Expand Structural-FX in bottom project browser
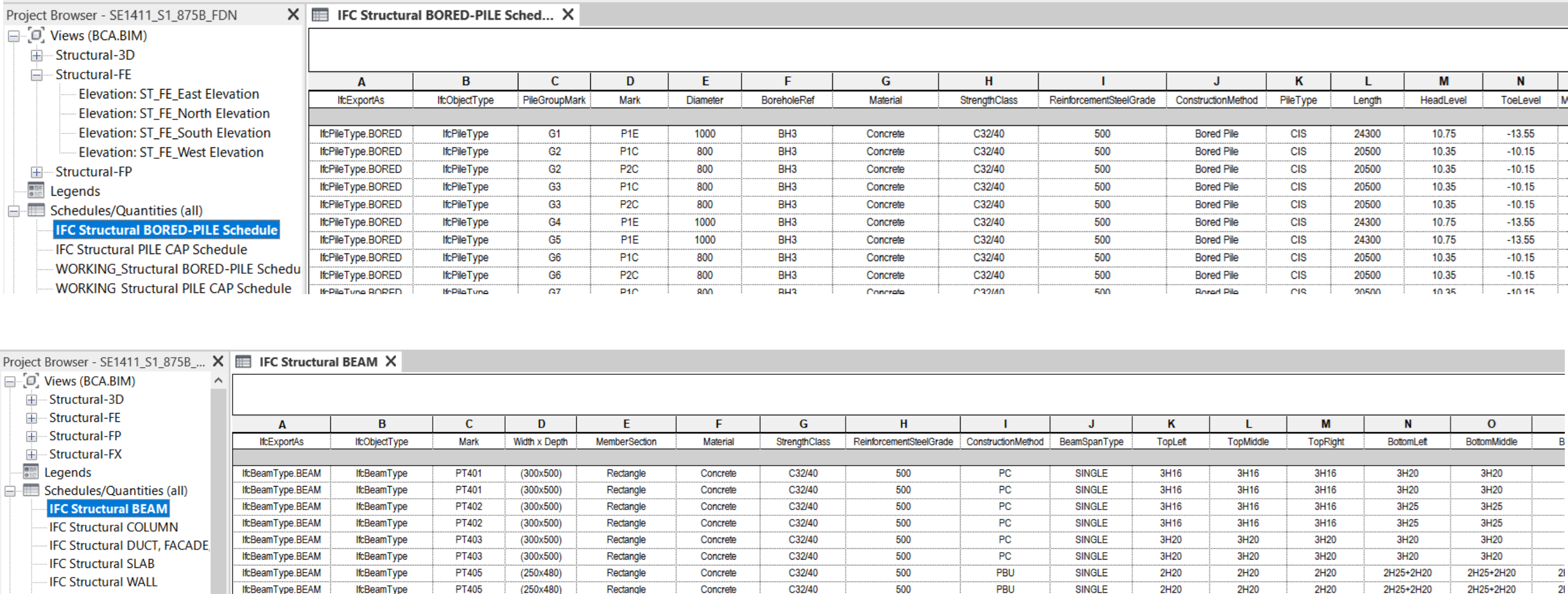The height and width of the screenshot is (594, 1568). (x=31, y=455)
